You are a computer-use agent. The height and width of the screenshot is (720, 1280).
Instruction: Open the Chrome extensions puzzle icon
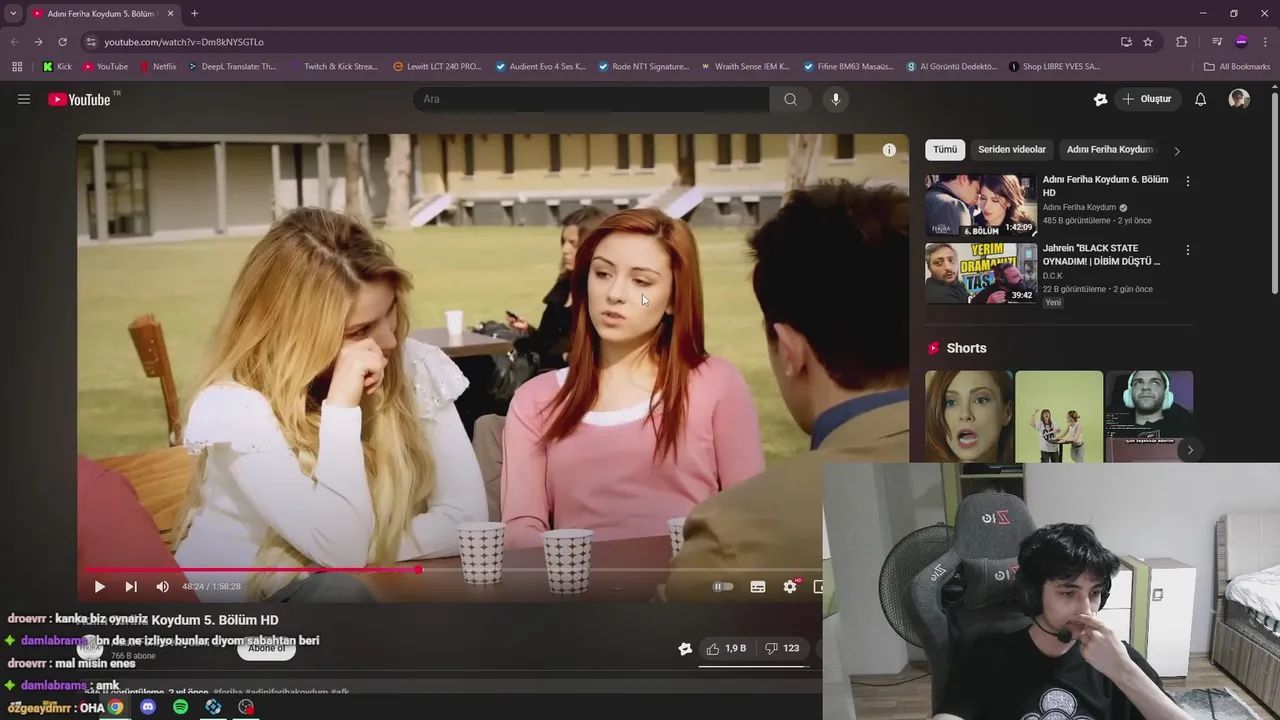click(x=1181, y=42)
